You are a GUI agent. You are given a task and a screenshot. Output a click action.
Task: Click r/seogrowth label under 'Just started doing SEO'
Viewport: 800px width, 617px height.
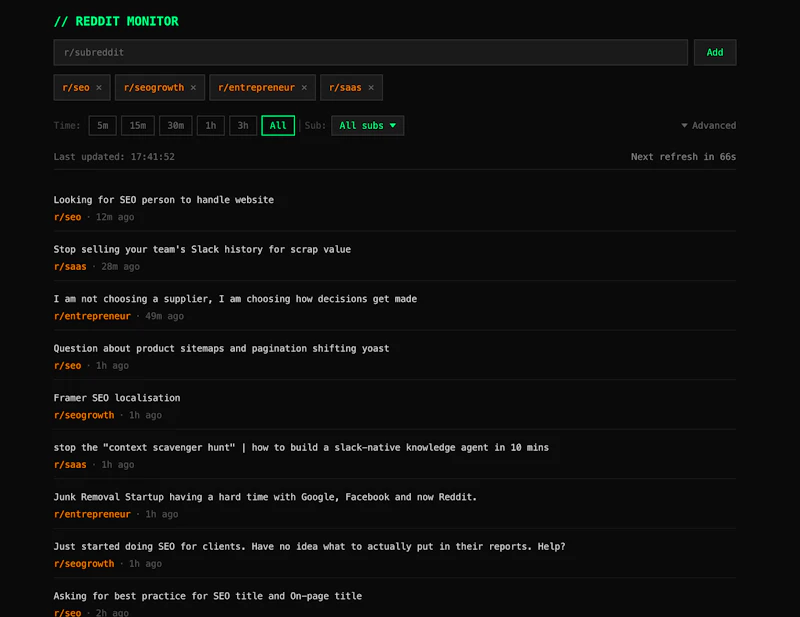[x=84, y=564]
